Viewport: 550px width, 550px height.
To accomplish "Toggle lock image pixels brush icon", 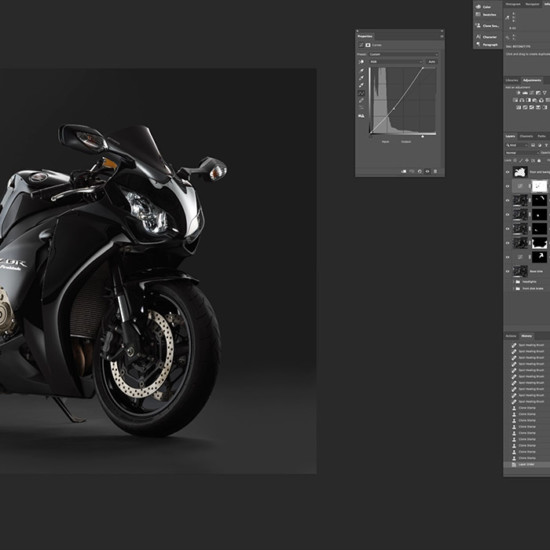I will click(x=521, y=161).
